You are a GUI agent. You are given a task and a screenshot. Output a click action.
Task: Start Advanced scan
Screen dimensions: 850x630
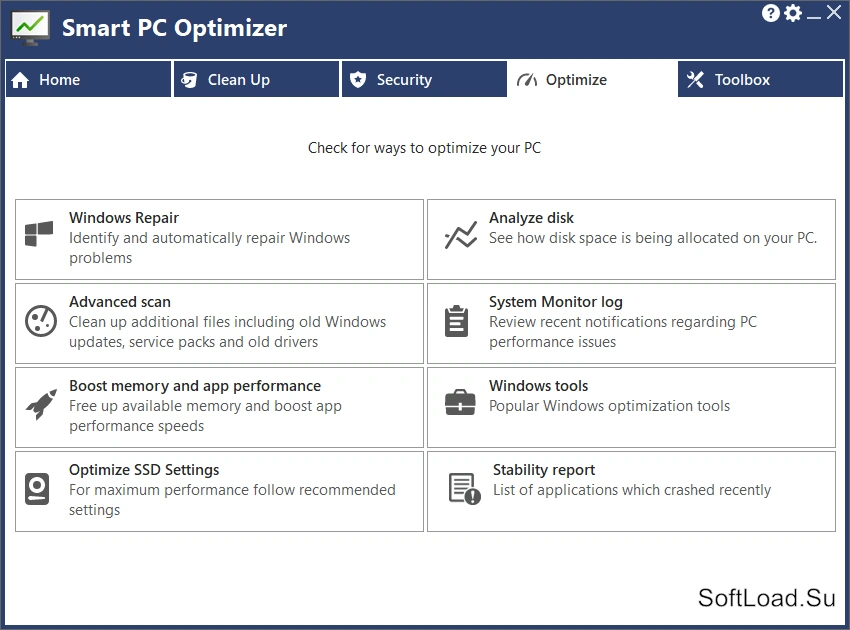[220, 324]
